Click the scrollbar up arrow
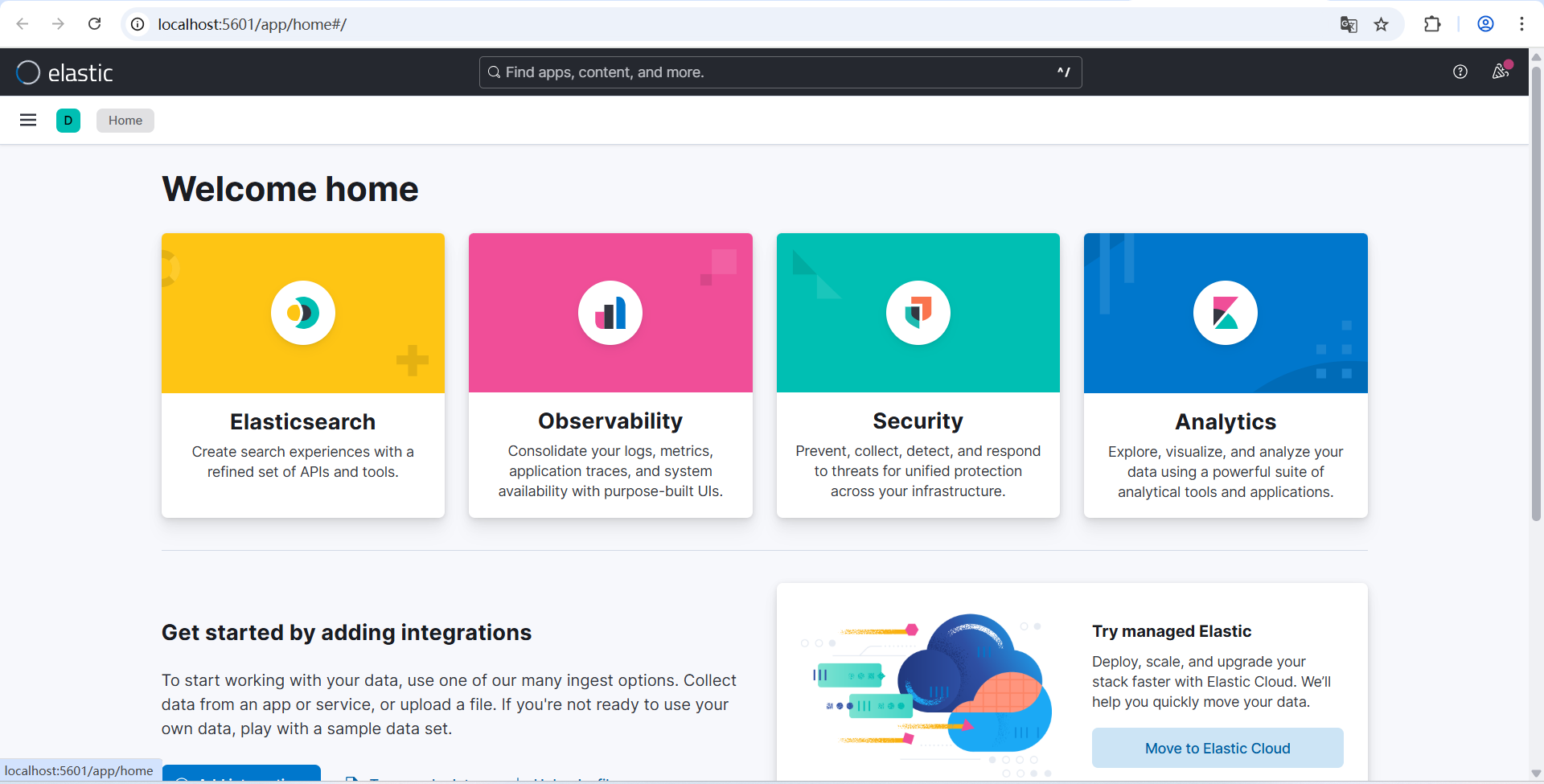This screenshot has height=784, width=1544. click(x=1536, y=57)
